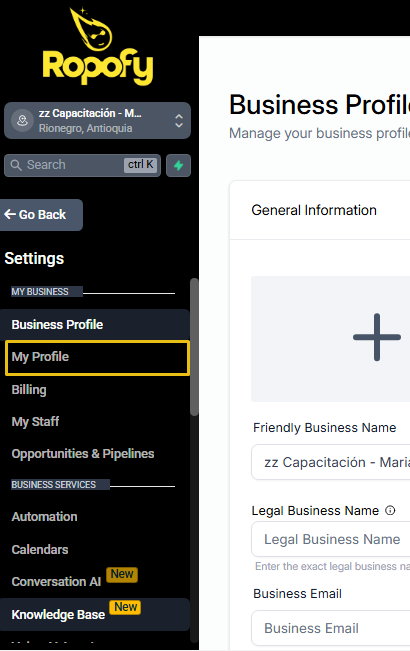Click the Legal Business Name info icon
The width and height of the screenshot is (410, 651).
(x=390, y=510)
